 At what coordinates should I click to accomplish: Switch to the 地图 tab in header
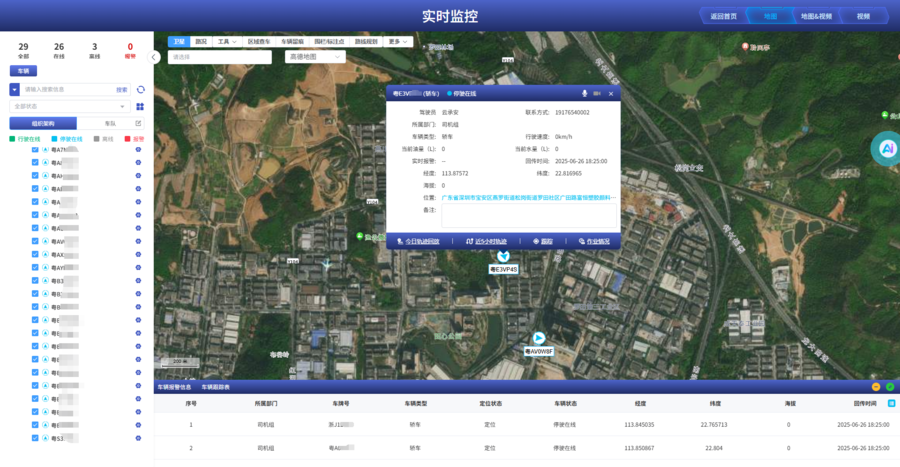coord(770,16)
